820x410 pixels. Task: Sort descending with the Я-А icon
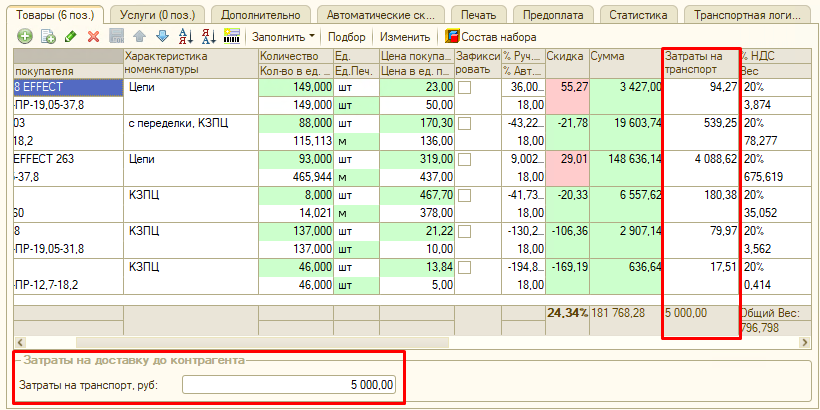[209, 37]
